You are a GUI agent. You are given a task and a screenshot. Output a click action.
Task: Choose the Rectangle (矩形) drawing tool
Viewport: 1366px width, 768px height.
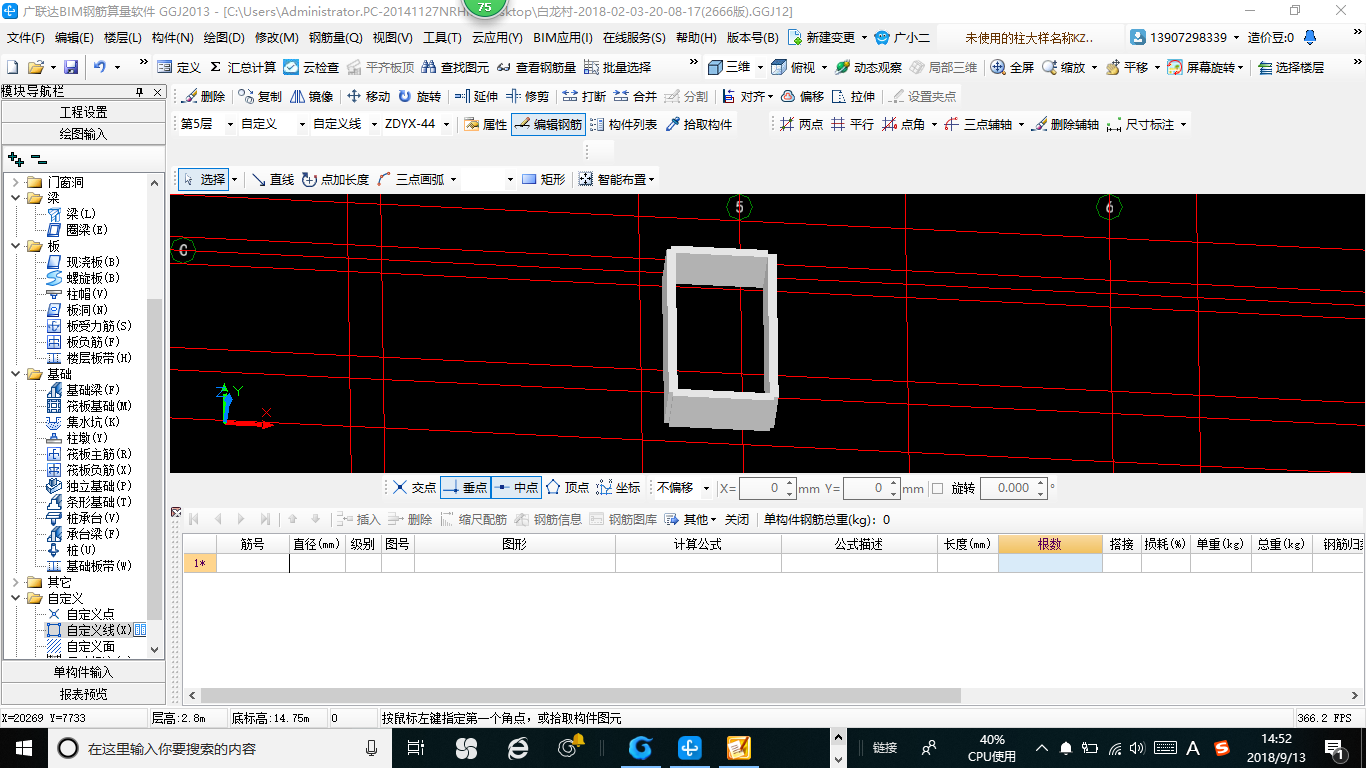coord(543,180)
